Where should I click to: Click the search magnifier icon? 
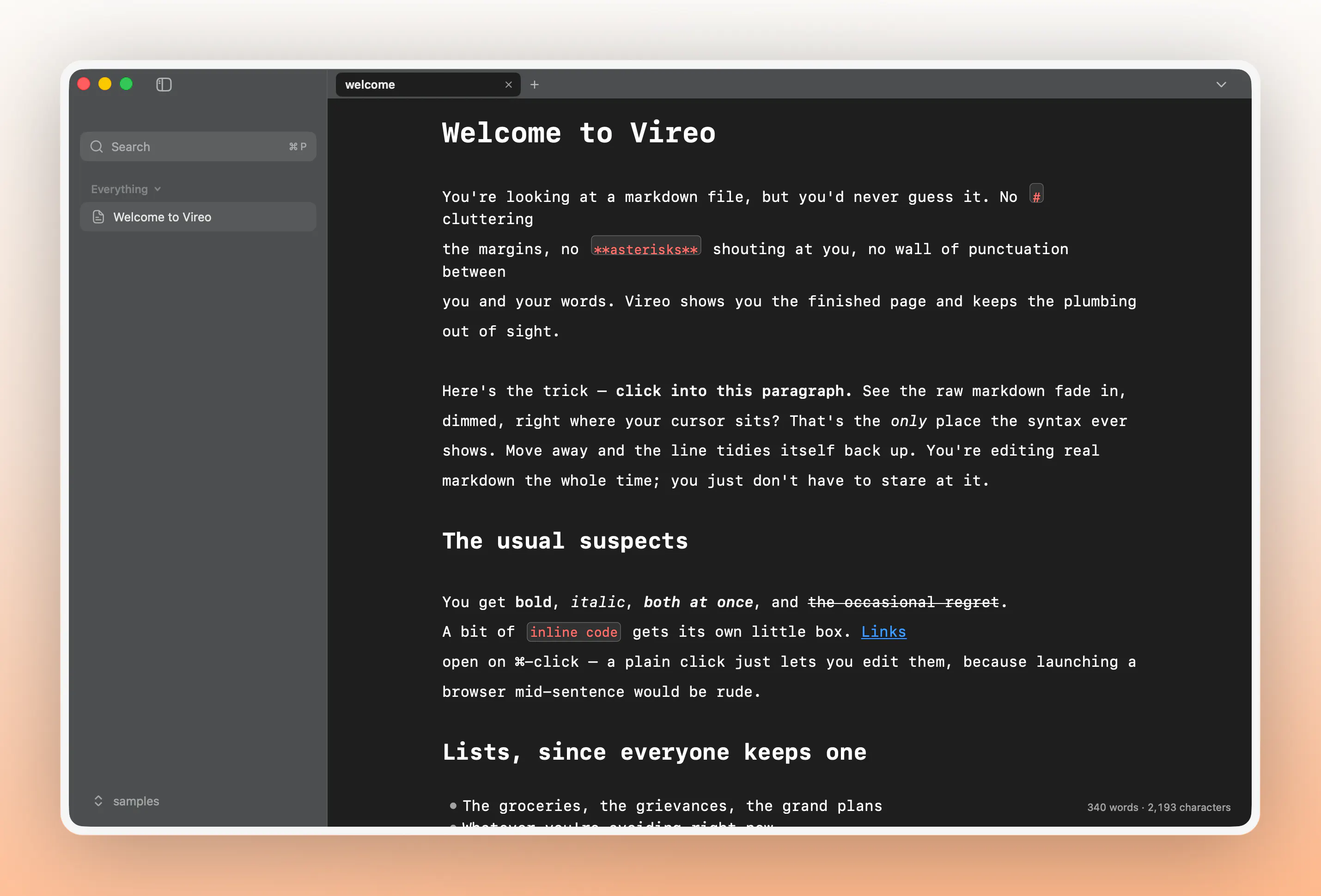(x=97, y=146)
